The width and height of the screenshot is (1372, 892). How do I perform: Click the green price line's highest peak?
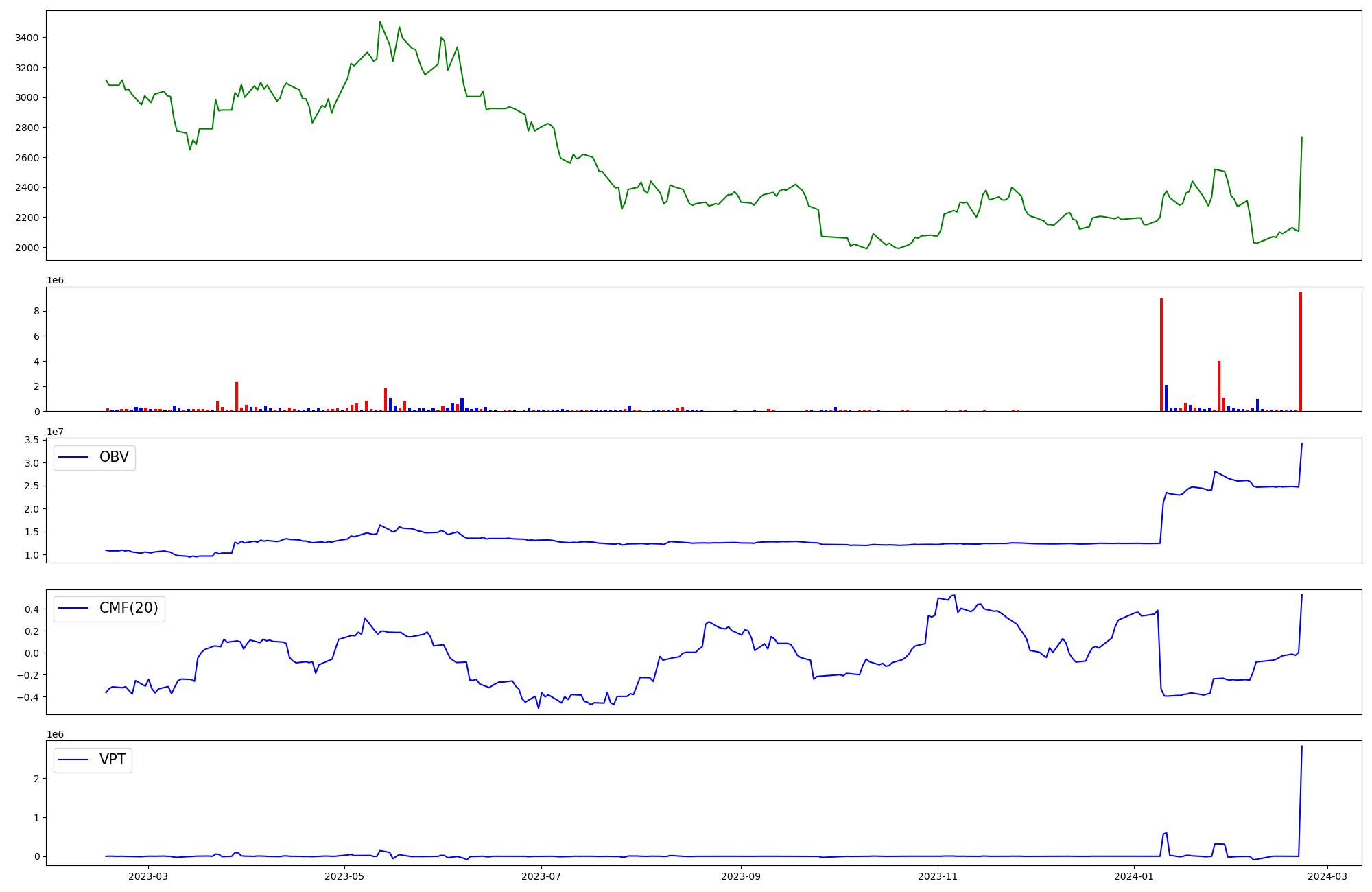coord(380,22)
